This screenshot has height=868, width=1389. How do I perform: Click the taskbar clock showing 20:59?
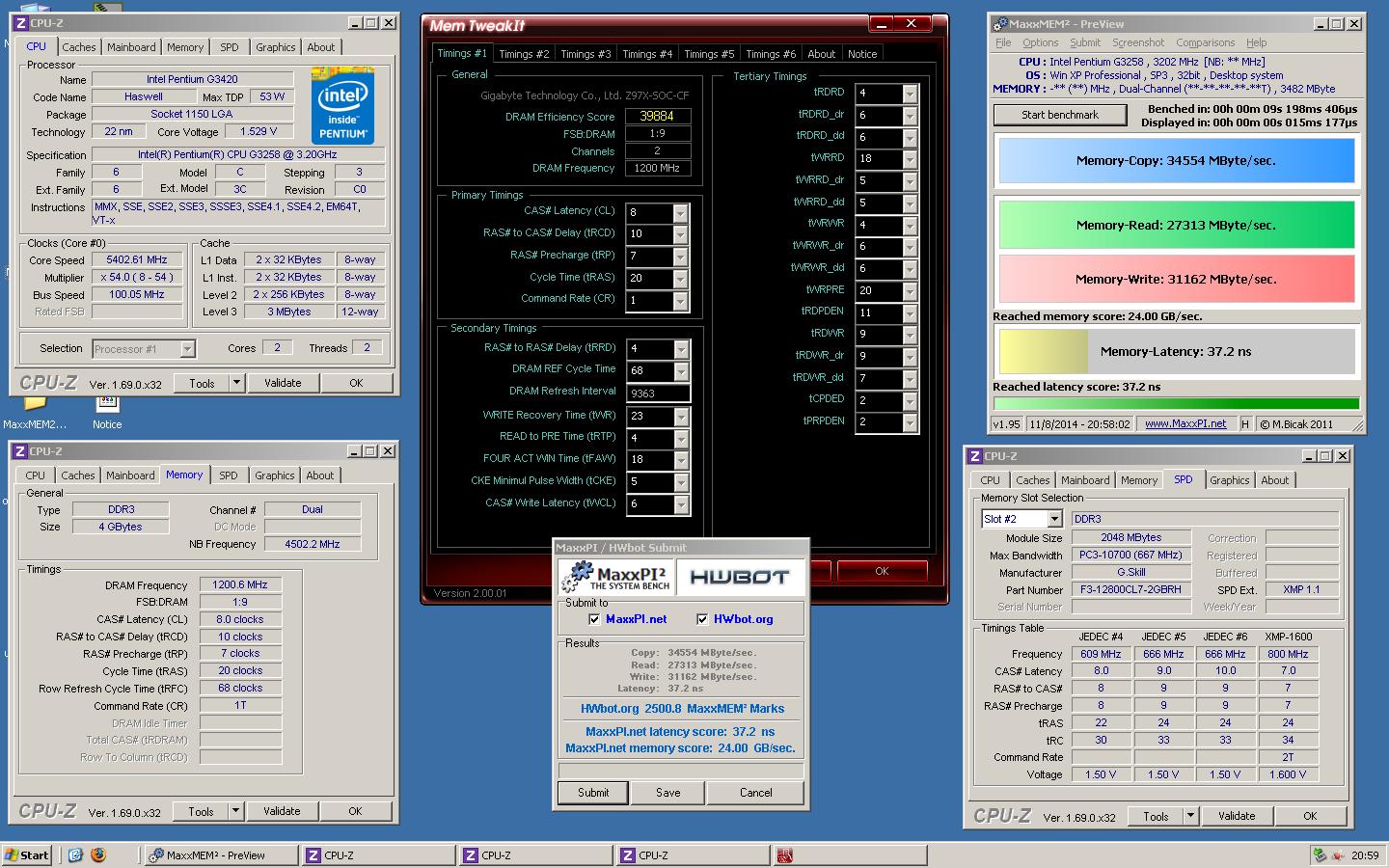(1365, 854)
